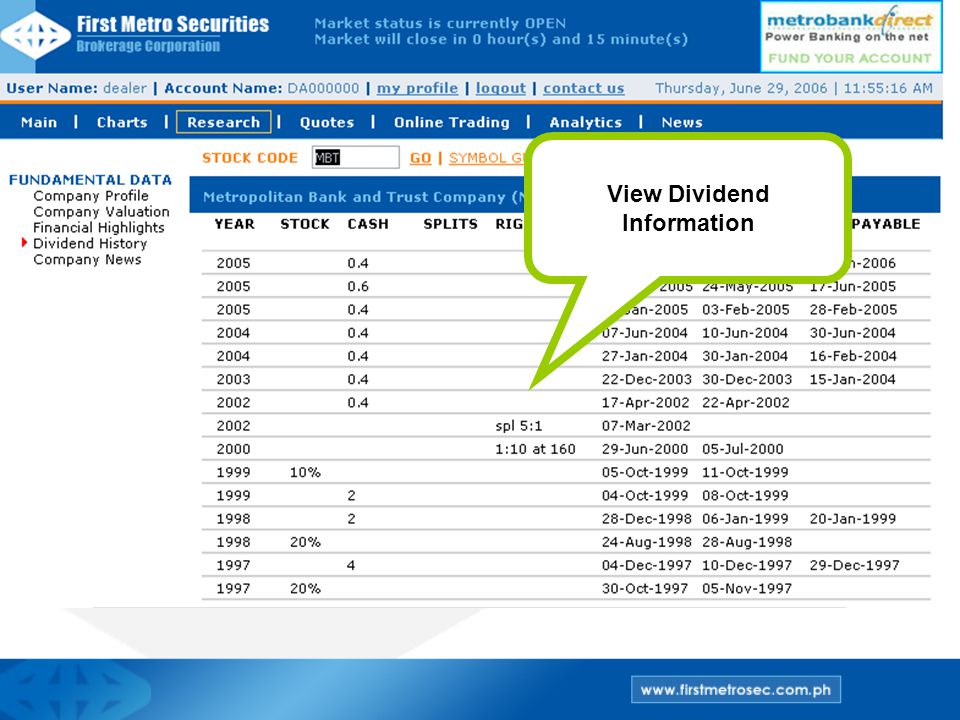This screenshot has height=720, width=960.
Task: Click the 10% stock dividend cell for 1999
Action: point(305,473)
